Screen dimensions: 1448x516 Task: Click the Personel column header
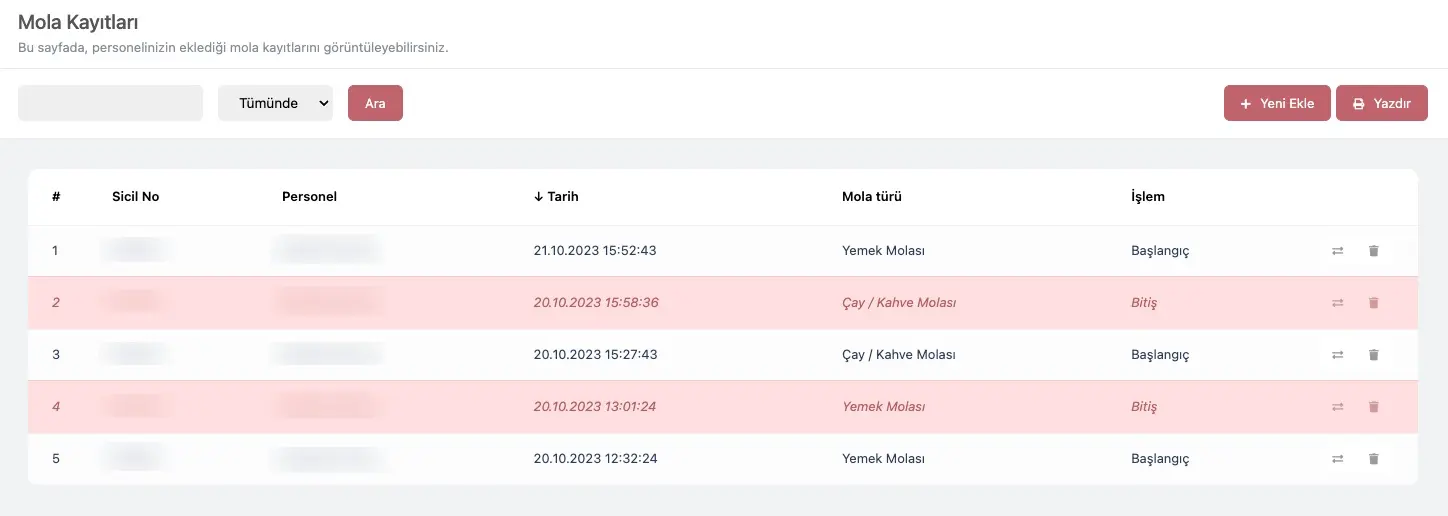tap(309, 197)
